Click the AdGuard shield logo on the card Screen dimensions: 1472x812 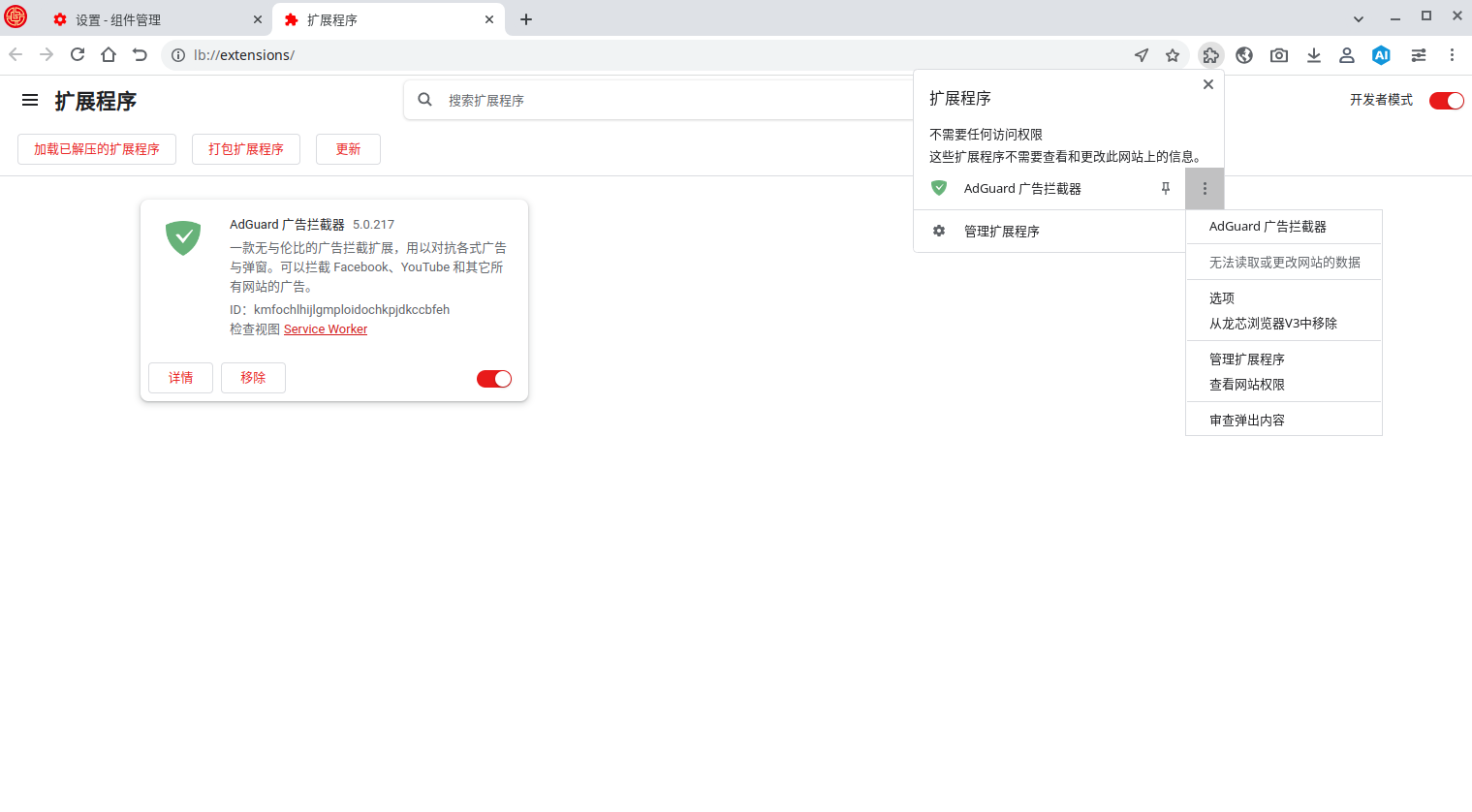pyautogui.click(x=183, y=237)
